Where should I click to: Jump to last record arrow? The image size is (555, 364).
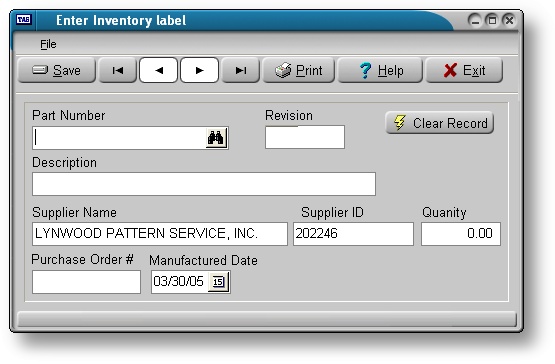click(x=241, y=70)
